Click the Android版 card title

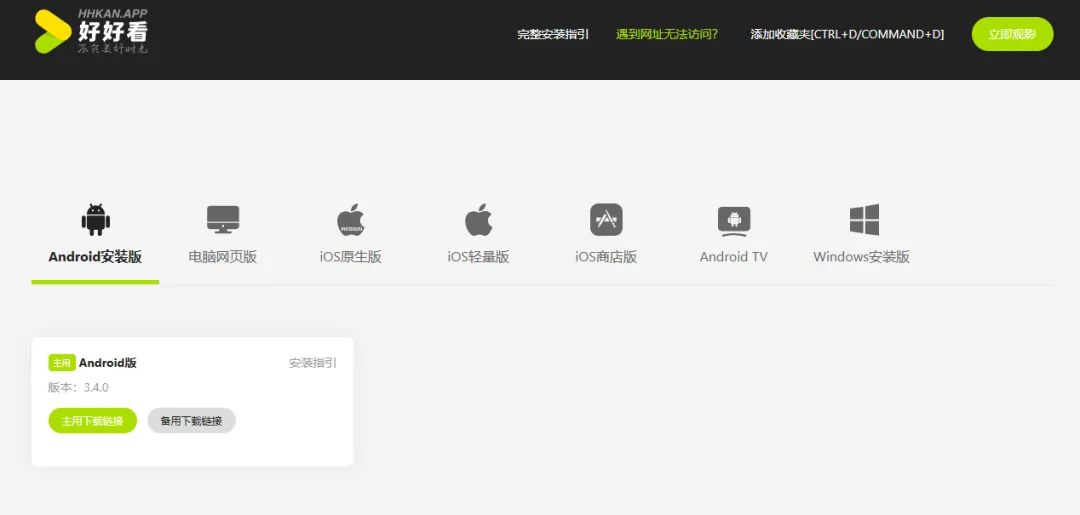[x=107, y=363]
